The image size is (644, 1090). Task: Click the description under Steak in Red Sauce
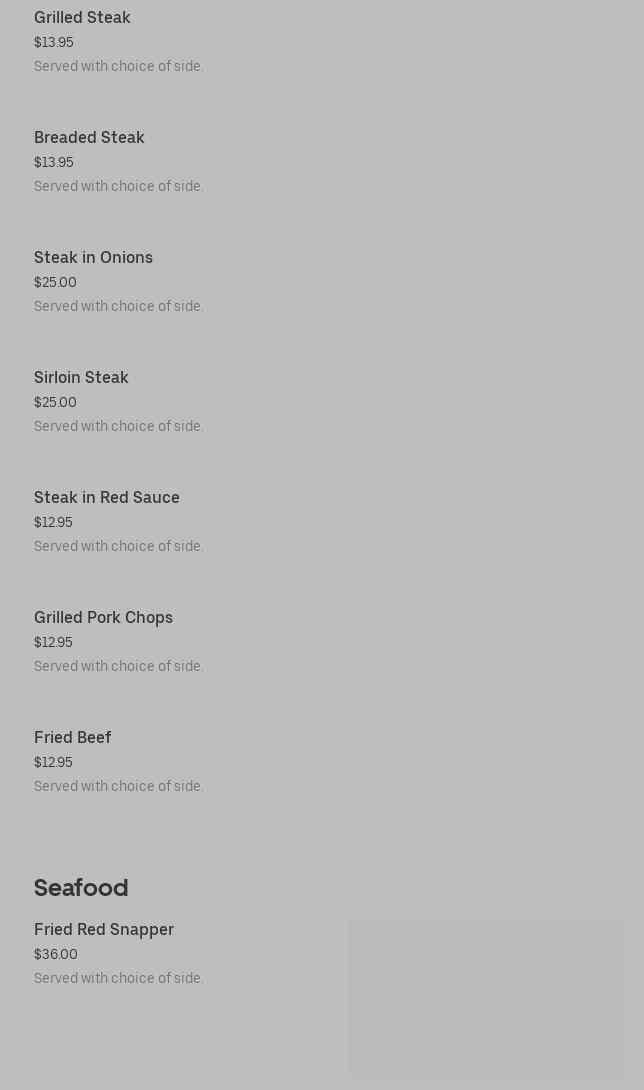click(x=119, y=547)
